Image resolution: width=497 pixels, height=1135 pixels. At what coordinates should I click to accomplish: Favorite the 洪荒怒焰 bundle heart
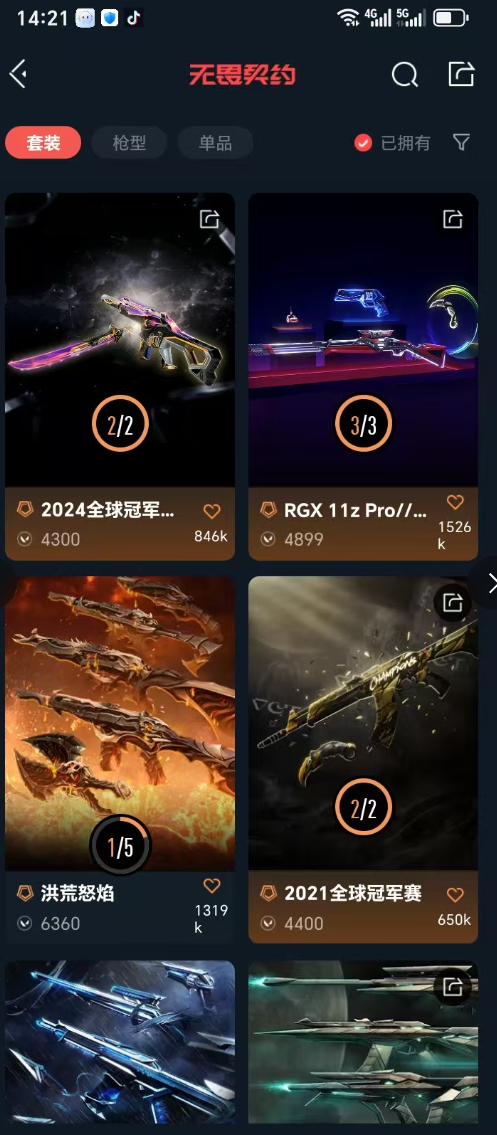tap(211, 885)
